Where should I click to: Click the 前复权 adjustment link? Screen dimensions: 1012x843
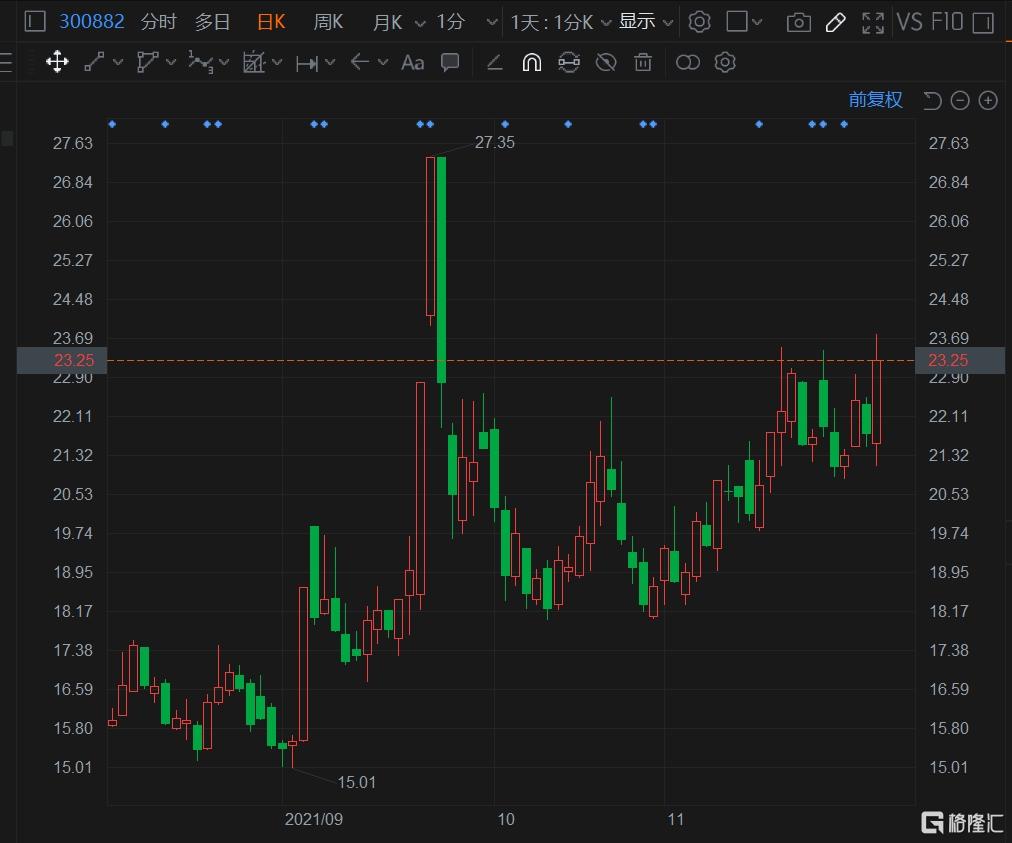875,100
